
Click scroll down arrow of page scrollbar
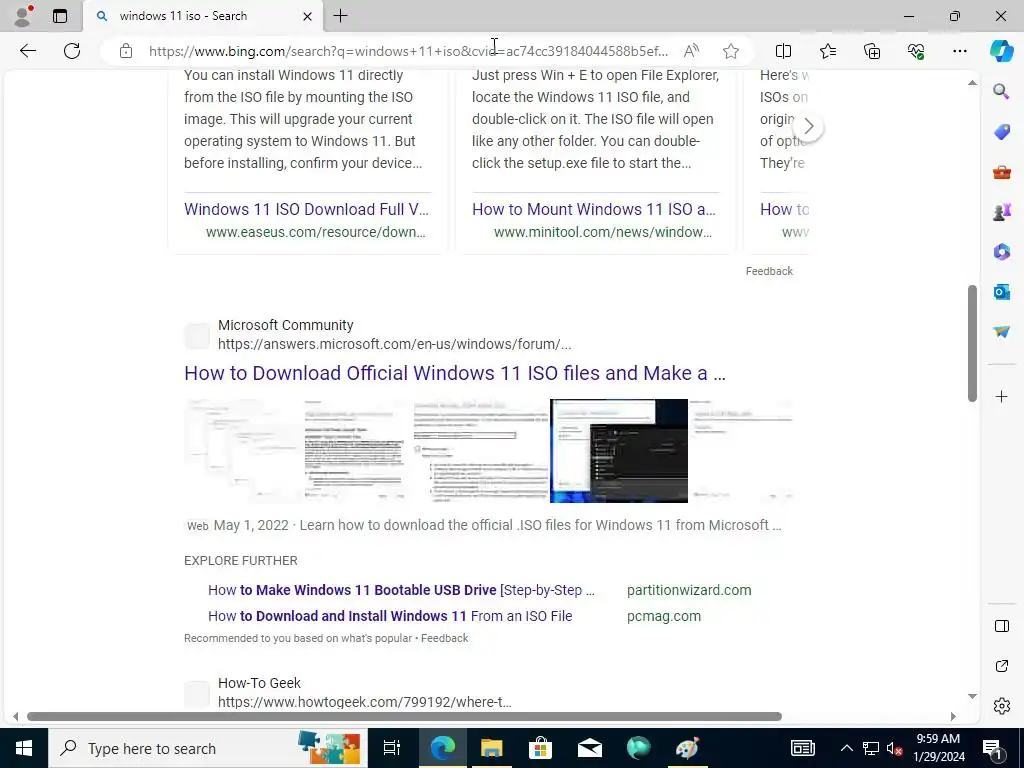click(x=972, y=697)
